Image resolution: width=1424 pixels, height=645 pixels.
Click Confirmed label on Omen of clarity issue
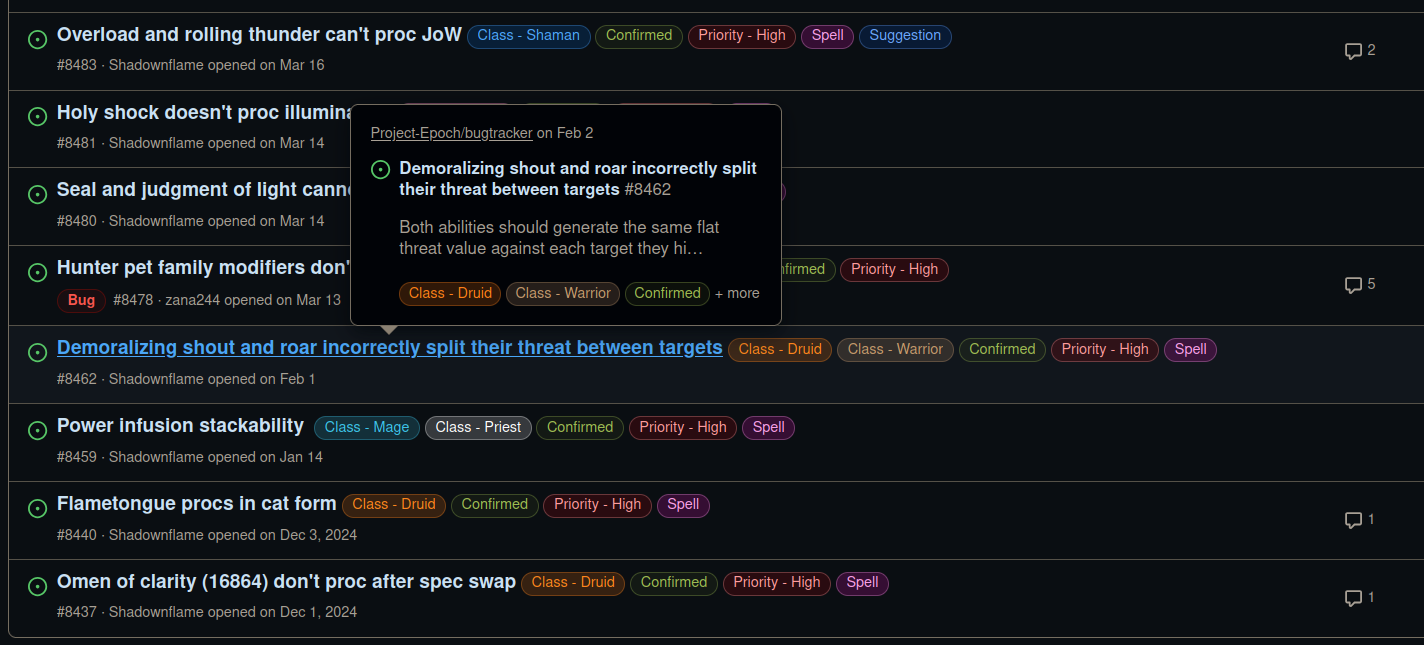click(x=674, y=583)
